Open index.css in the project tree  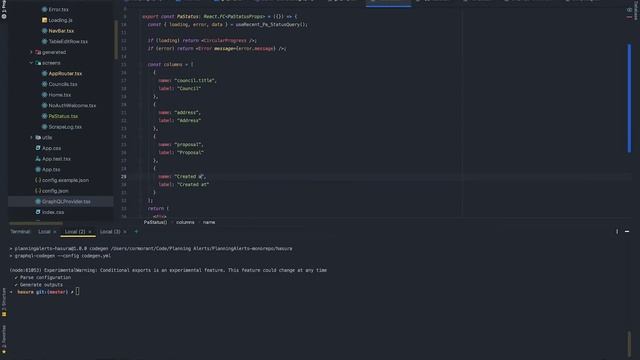[53, 212]
